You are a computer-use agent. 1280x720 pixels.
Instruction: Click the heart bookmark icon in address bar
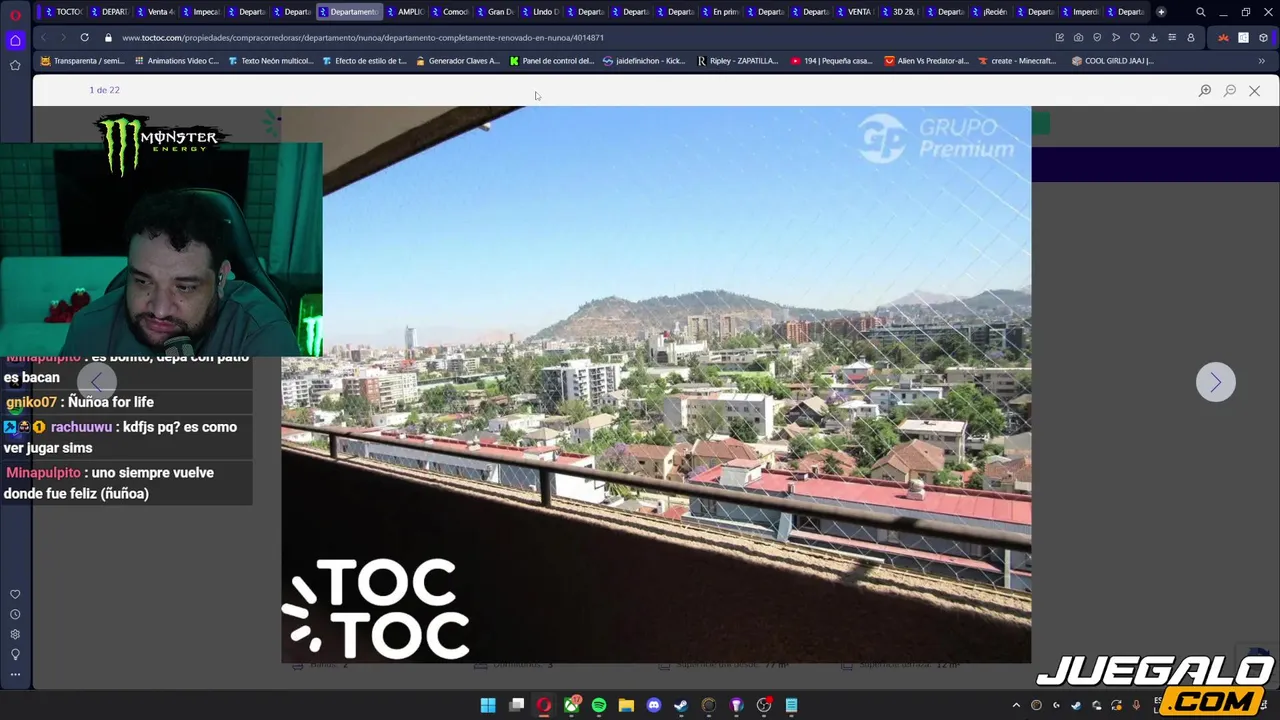pyautogui.click(x=1134, y=37)
